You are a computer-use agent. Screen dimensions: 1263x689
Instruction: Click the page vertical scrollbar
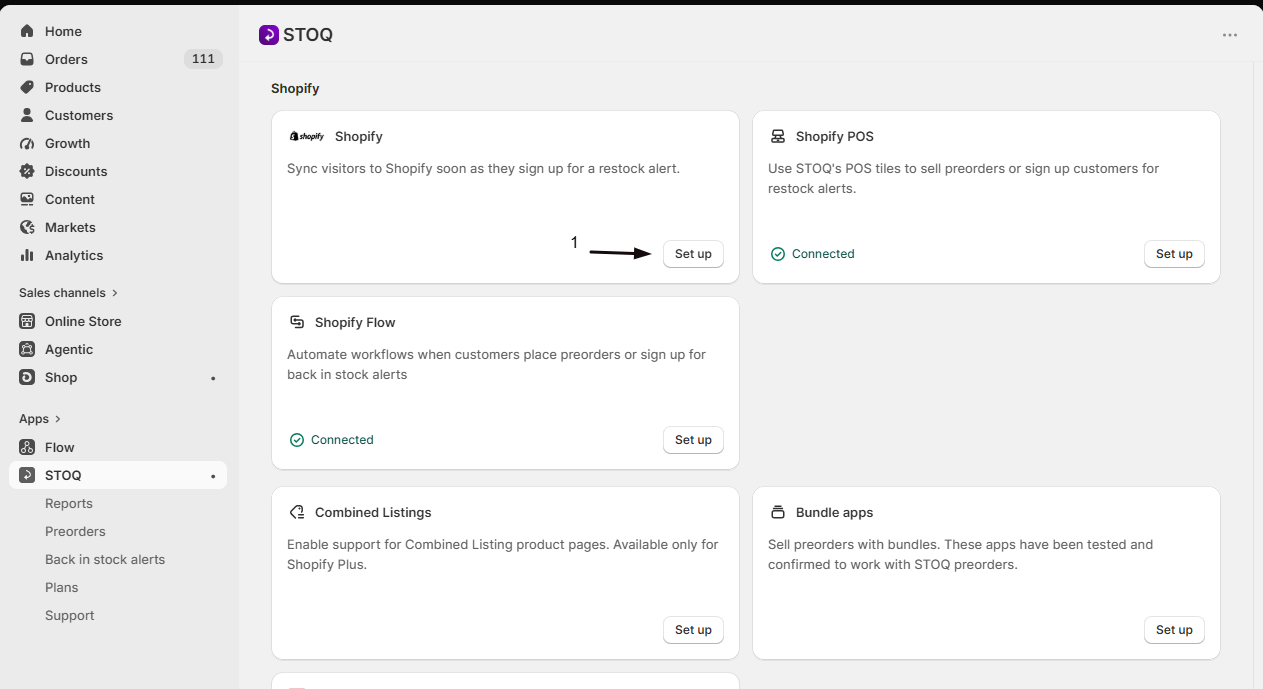click(x=1258, y=375)
